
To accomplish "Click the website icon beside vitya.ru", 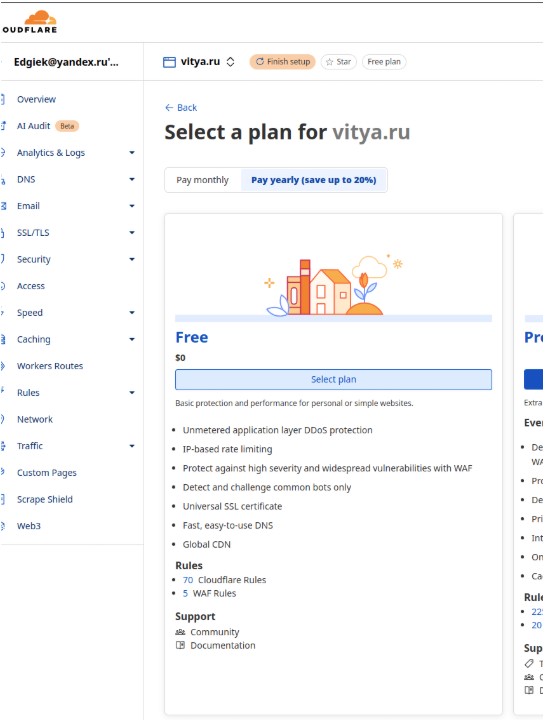I will click(169, 62).
